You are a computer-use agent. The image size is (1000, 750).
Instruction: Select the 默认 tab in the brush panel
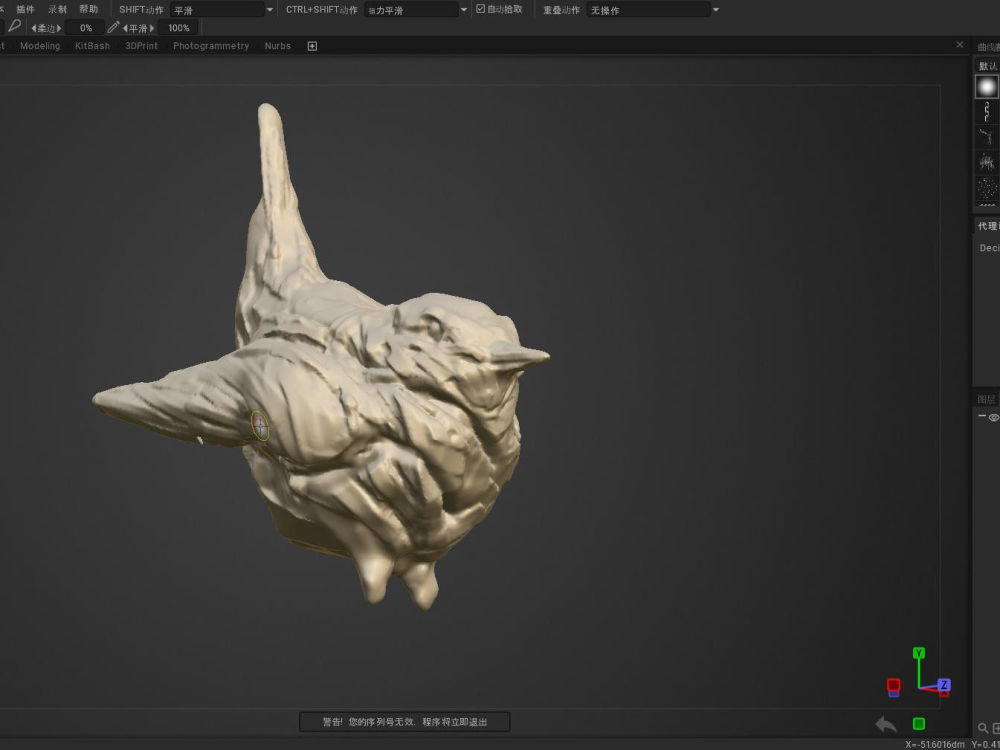[x=988, y=66]
